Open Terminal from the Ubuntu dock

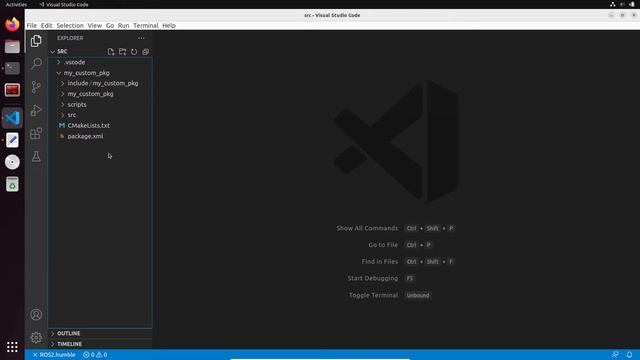[x=12, y=68]
